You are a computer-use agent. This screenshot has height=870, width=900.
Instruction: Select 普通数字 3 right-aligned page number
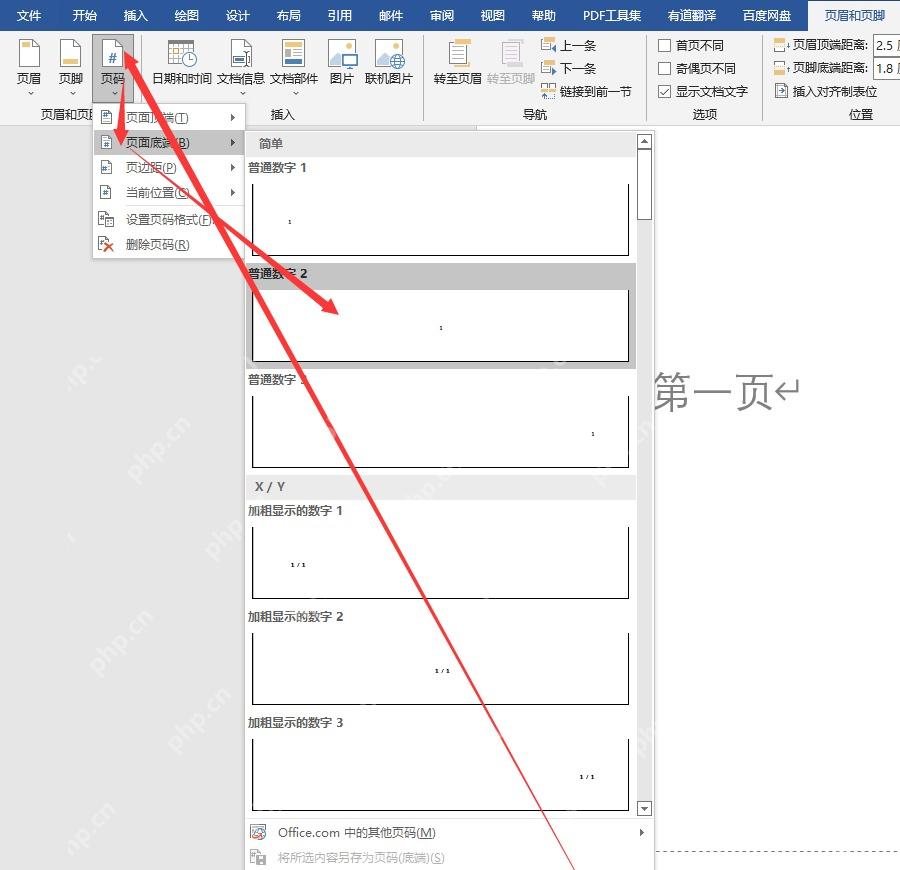441,421
